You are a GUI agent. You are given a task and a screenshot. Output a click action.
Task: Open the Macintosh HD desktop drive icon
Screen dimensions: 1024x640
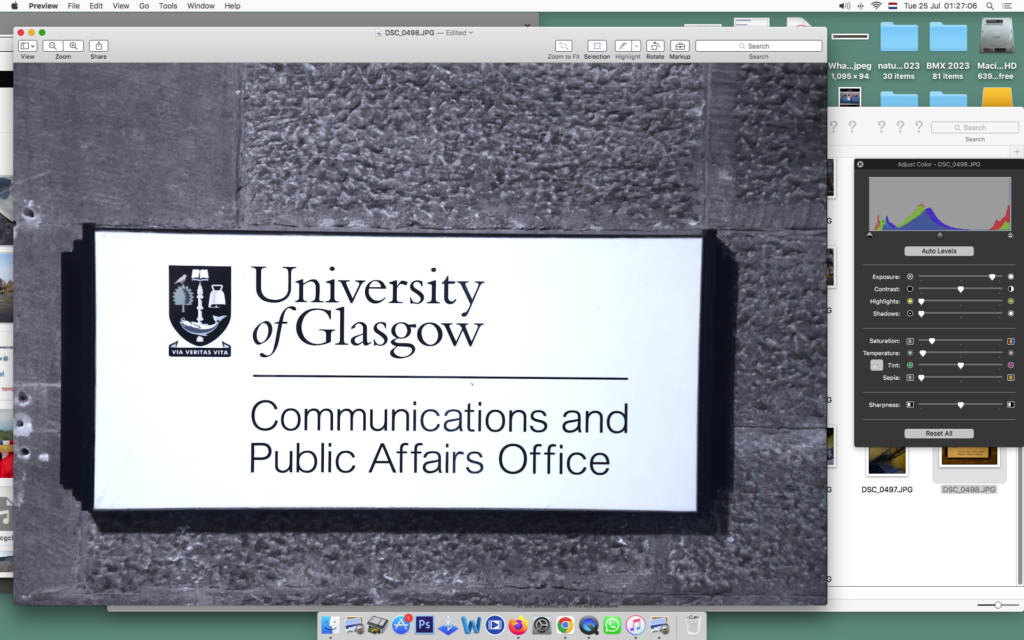(x=997, y=36)
